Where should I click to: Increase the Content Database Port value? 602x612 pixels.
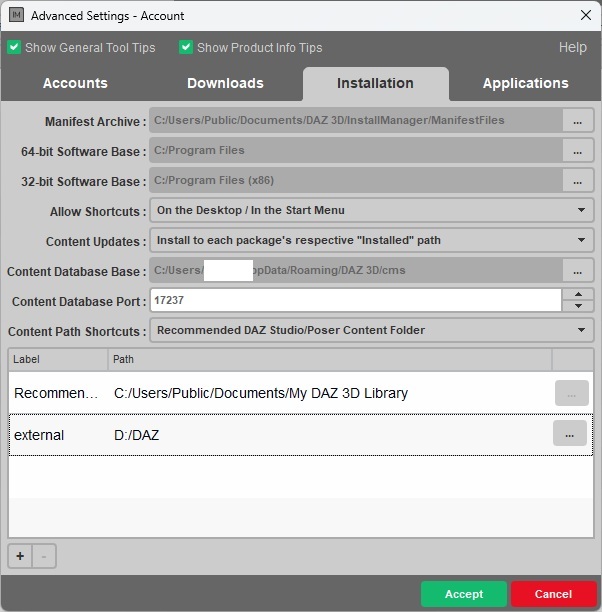[578, 294]
